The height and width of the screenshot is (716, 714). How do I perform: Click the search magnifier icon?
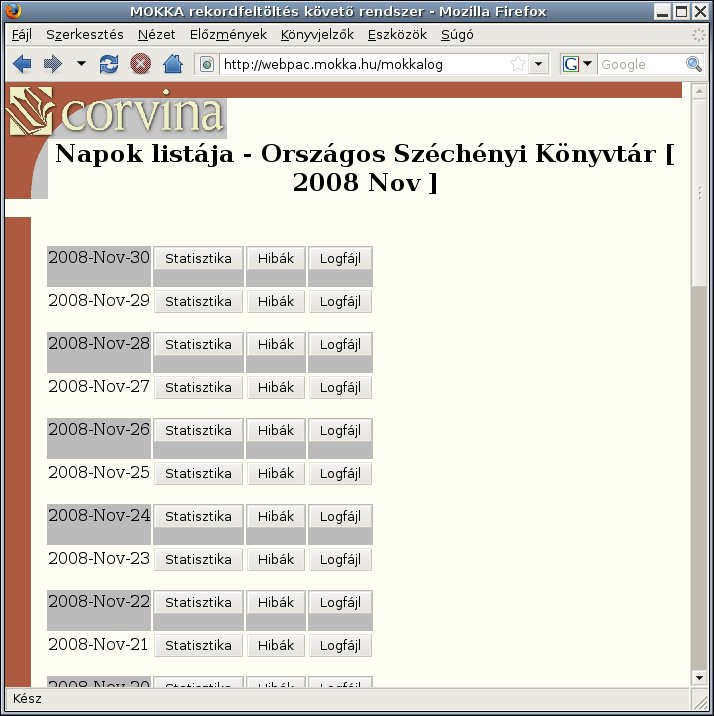pyautogui.click(x=694, y=64)
